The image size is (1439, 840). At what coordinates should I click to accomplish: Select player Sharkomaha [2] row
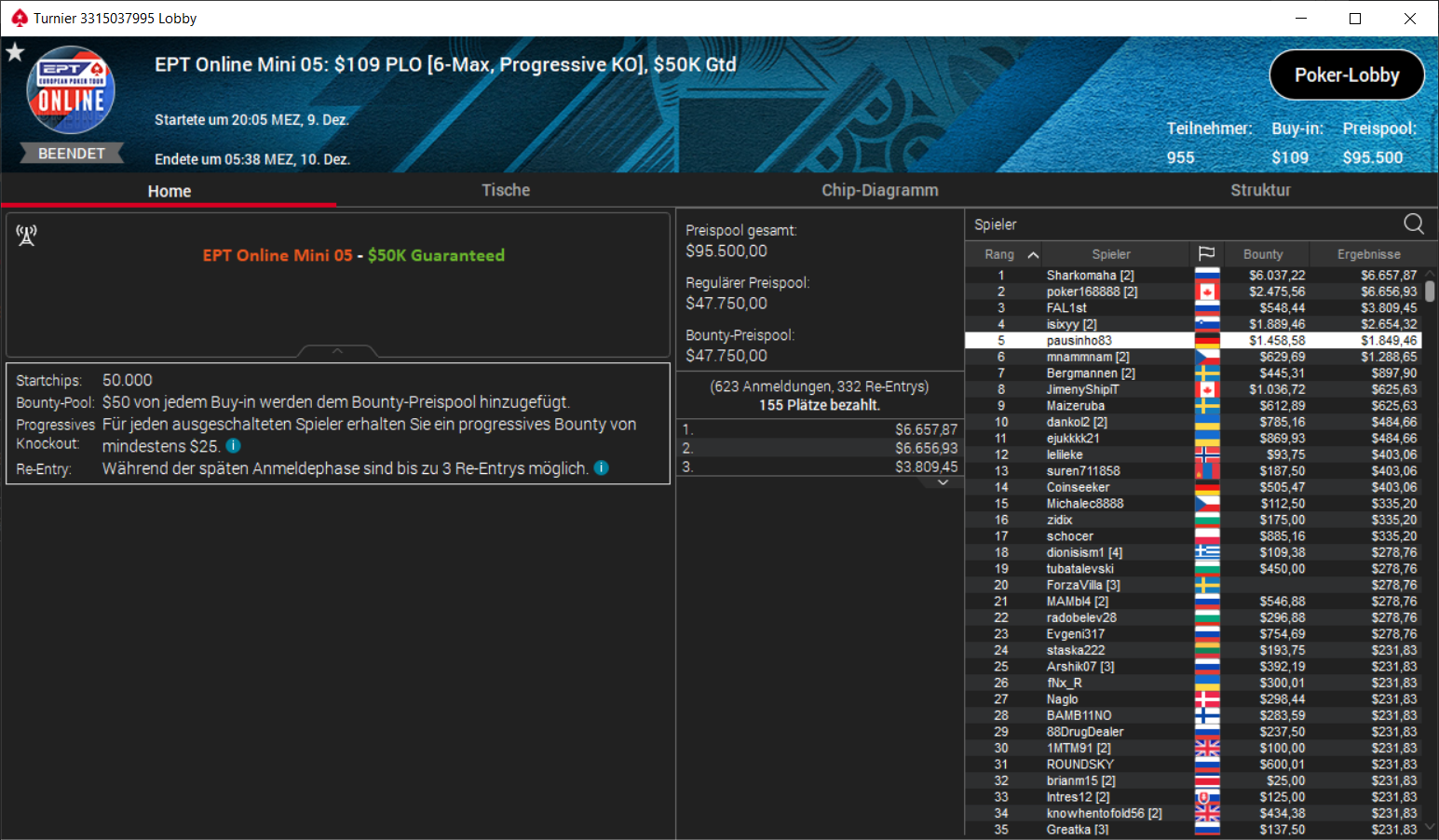click(1193, 276)
